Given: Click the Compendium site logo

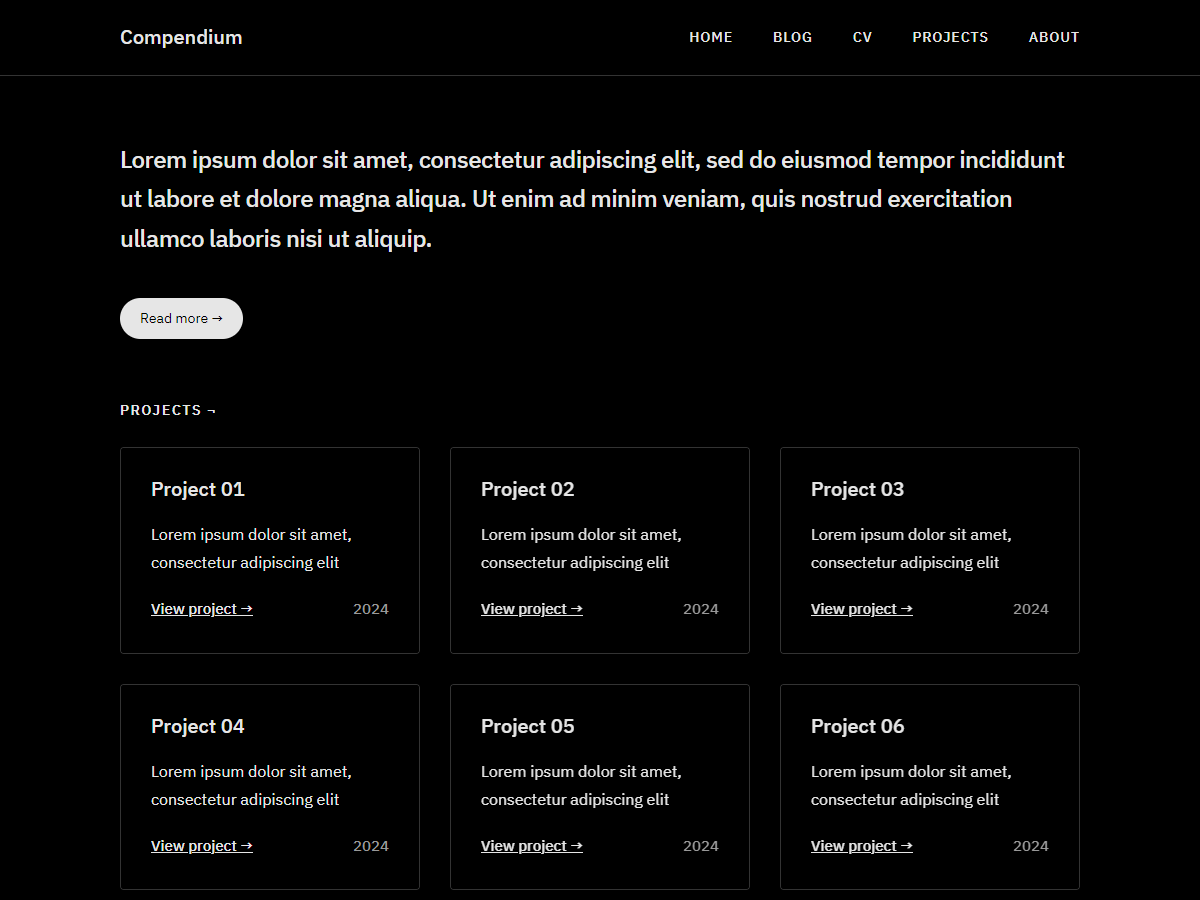Looking at the screenshot, I should [x=181, y=37].
